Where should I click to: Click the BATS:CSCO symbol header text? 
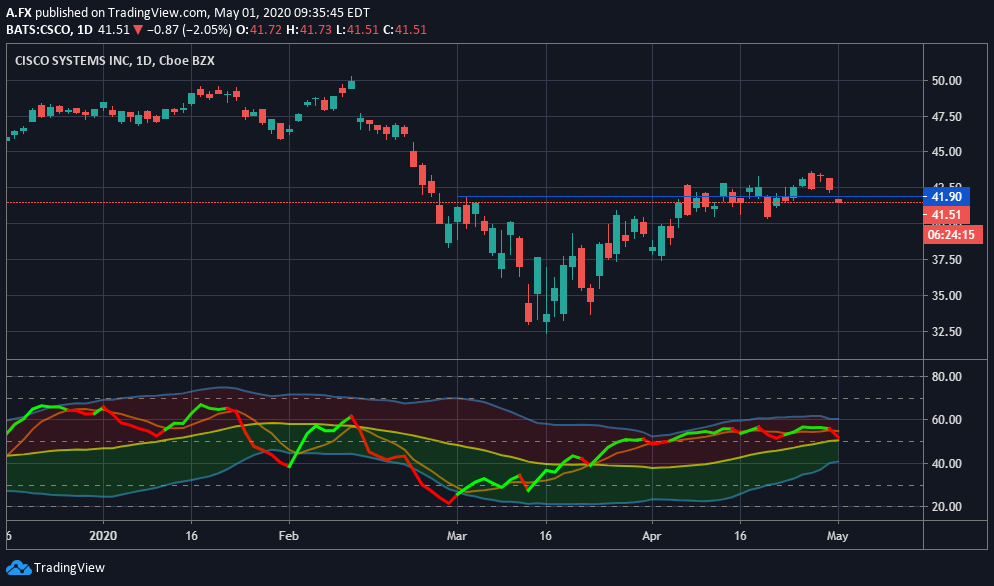[39, 30]
